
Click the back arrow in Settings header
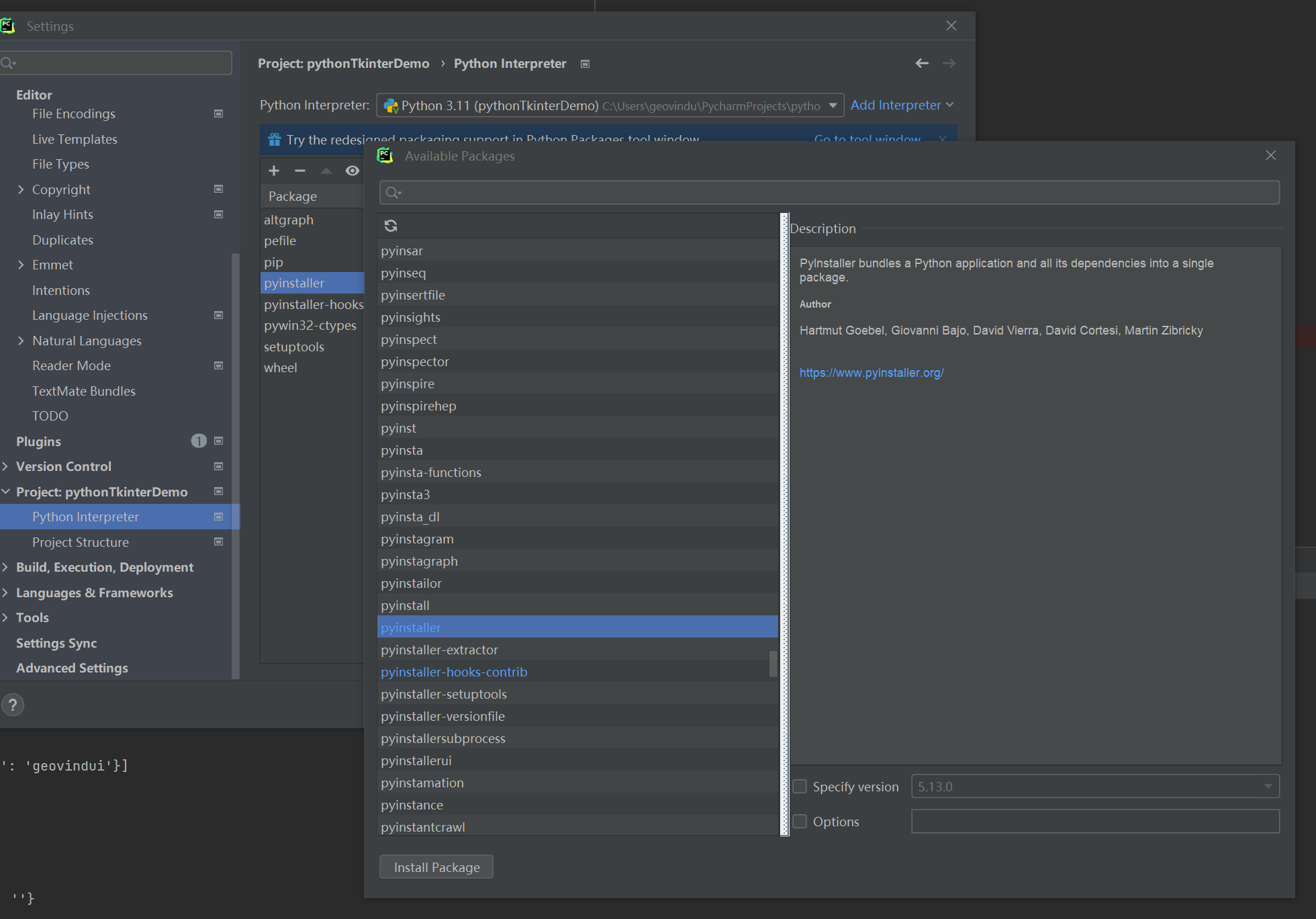(922, 63)
